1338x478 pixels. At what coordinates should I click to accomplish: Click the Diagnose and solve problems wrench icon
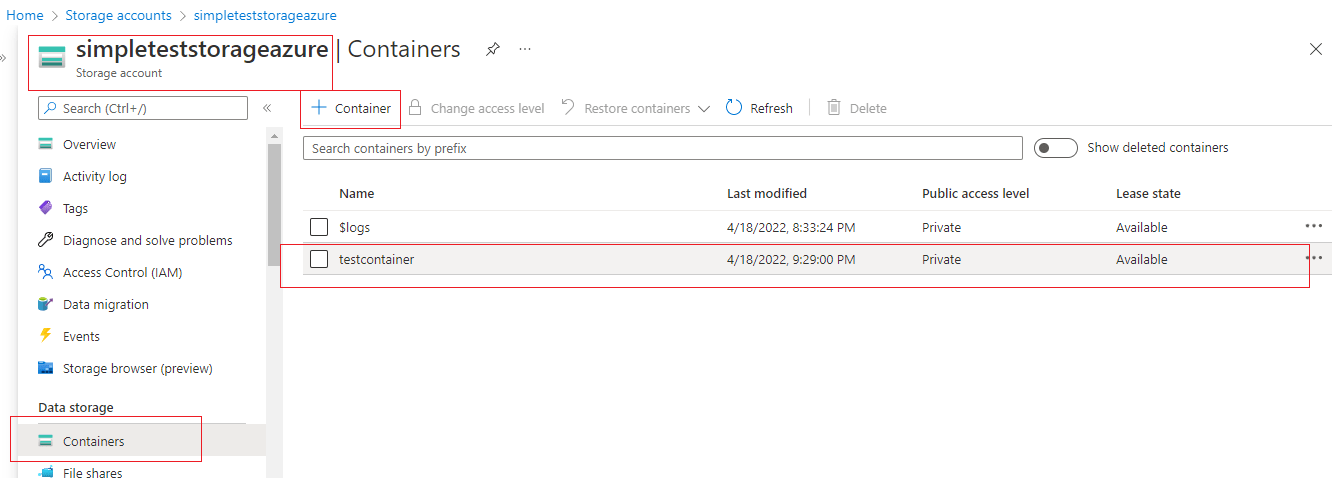point(45,240)
